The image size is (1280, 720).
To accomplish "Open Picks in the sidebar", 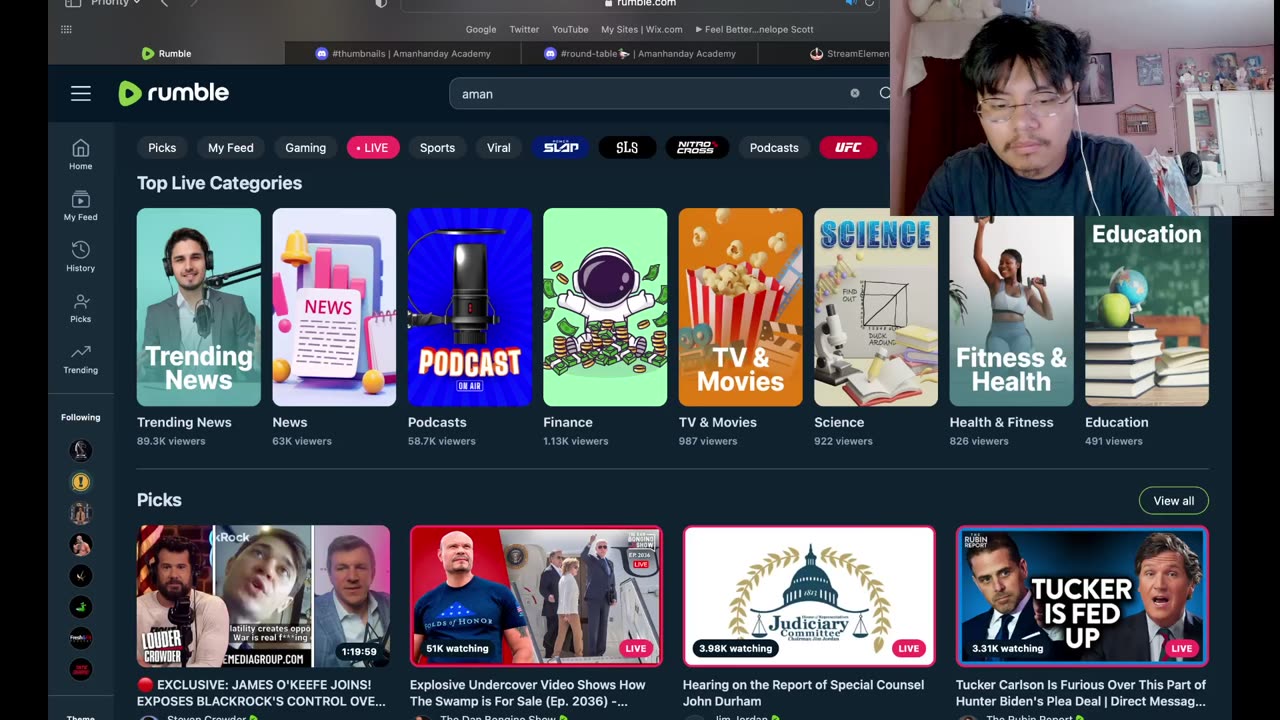I will (x=81, y=308).
